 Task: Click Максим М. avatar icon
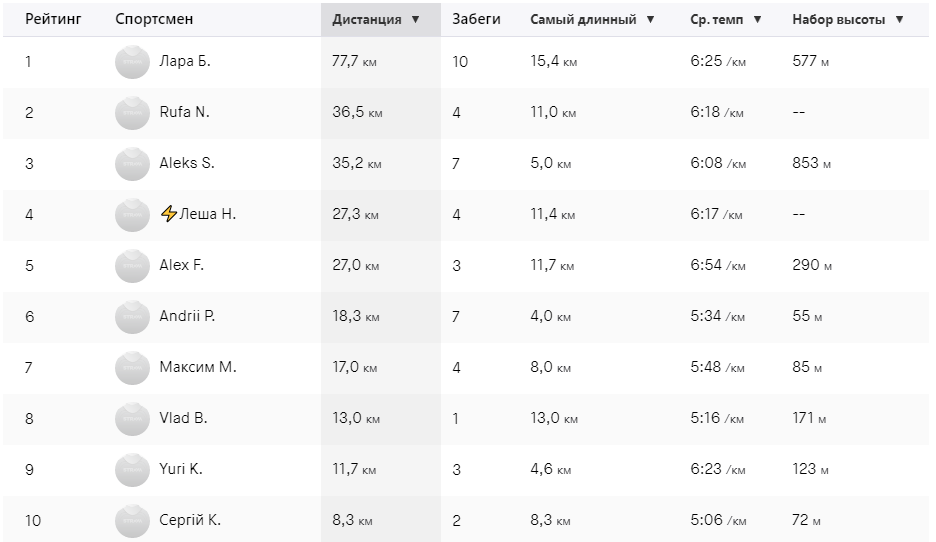coord(132,368)
